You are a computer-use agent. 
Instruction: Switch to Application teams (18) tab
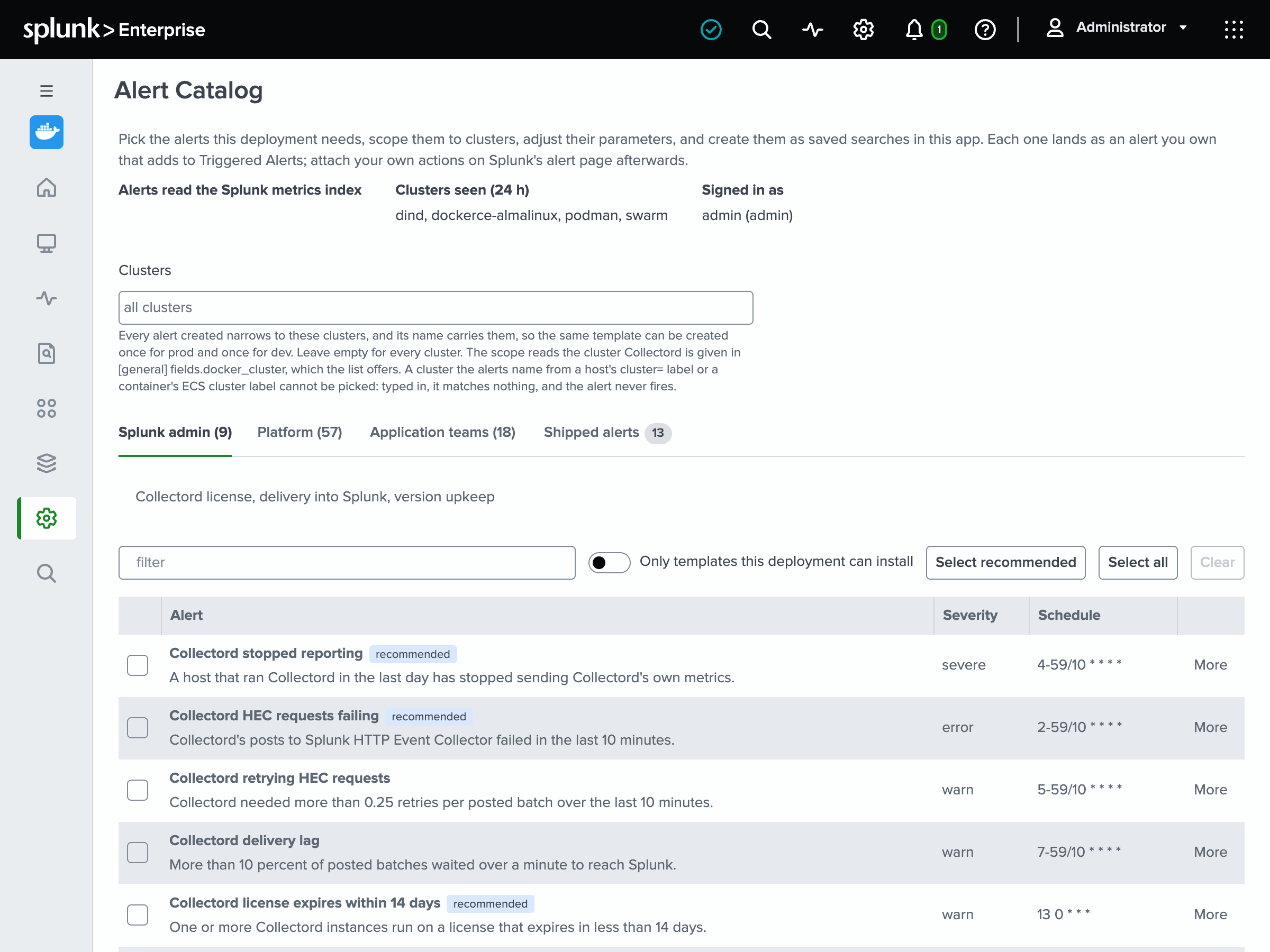click(x=443, y=432)
